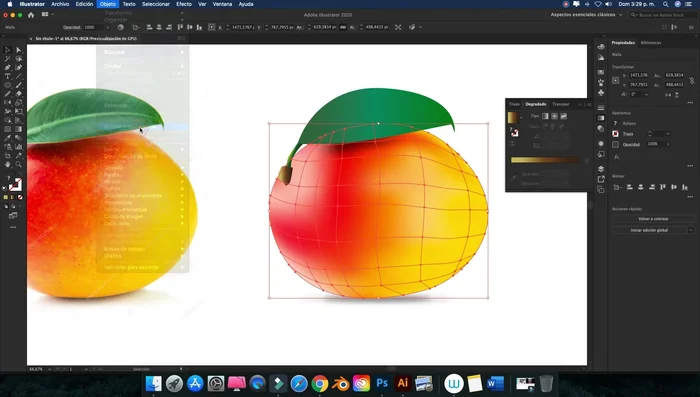
Task: Switch to the Bibliotecas tab
Action: [650, 43]
